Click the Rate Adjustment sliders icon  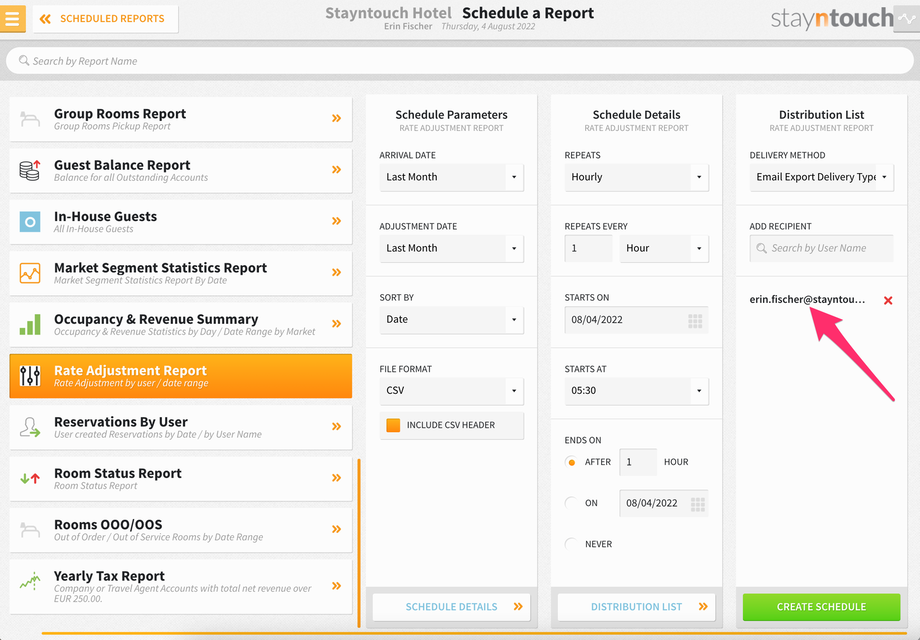[x=30, y=375]
